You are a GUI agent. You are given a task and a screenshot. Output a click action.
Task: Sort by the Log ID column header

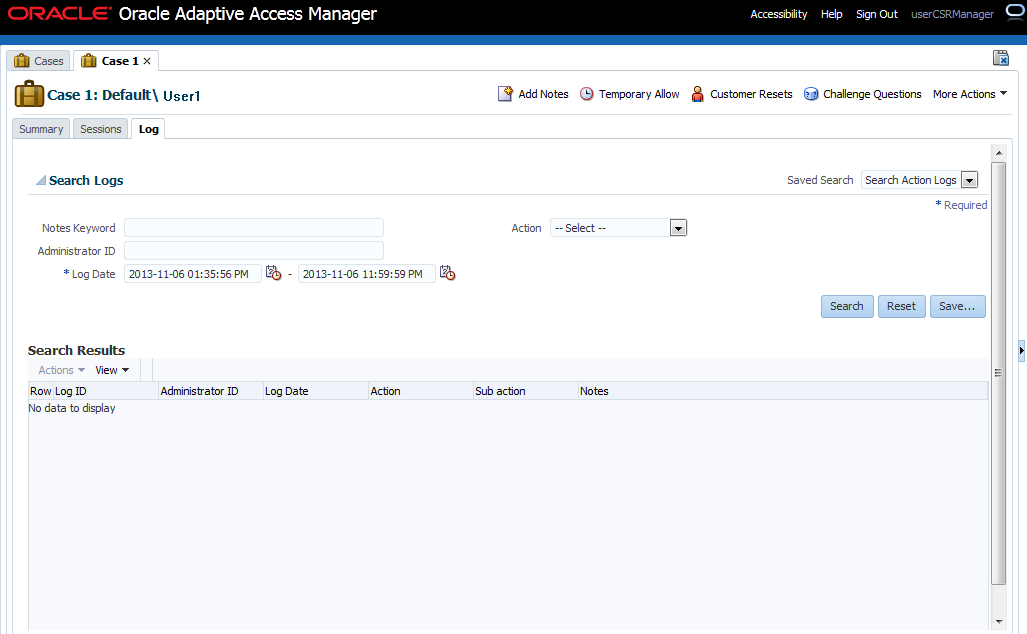(105, 390)
